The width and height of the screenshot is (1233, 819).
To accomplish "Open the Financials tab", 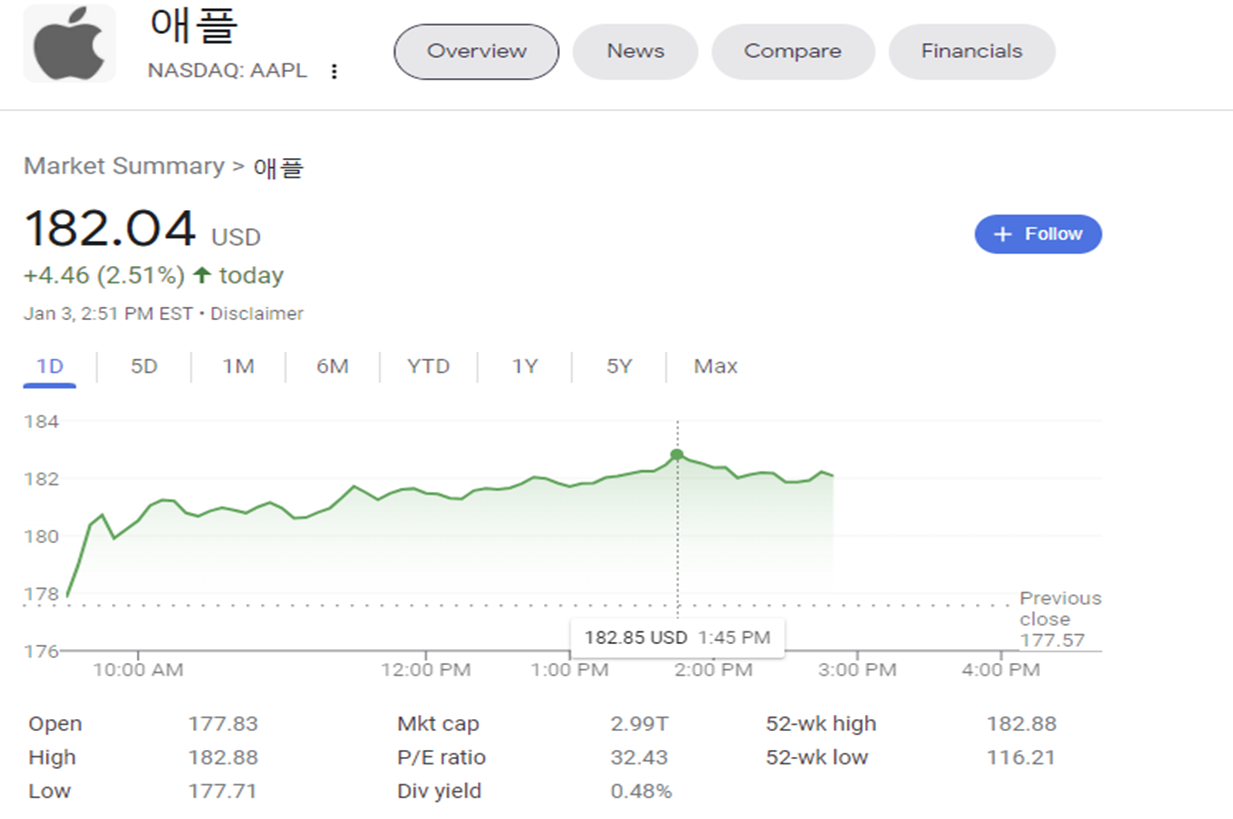I will [970, 50].
